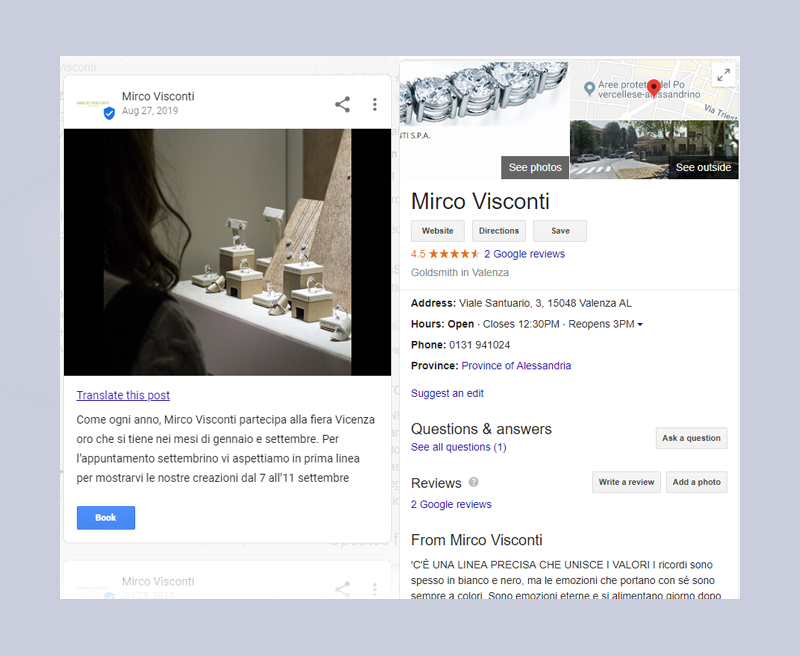Image resolution: width=800 pixels, height=656 pixels.
Task: Click Suggest an edit
Action: 447,393
